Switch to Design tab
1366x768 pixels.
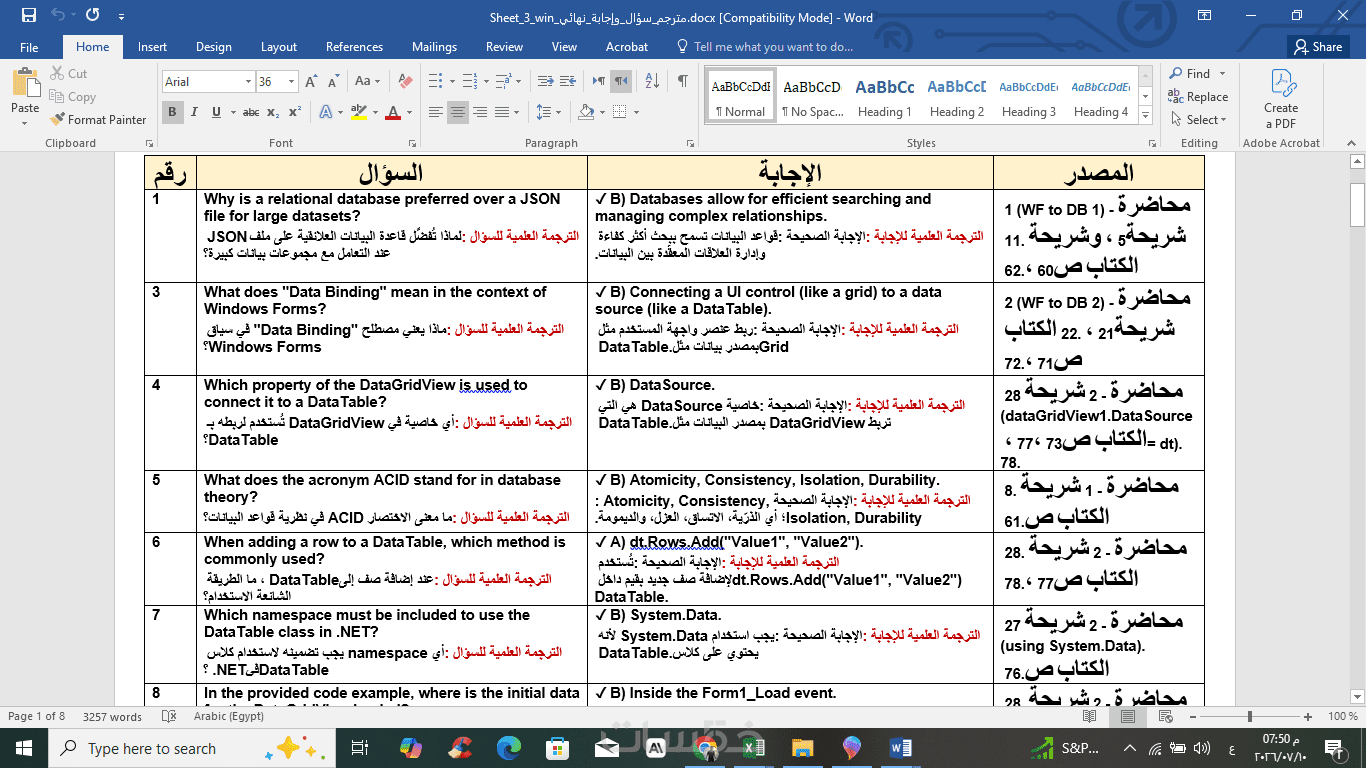point(214,47)
